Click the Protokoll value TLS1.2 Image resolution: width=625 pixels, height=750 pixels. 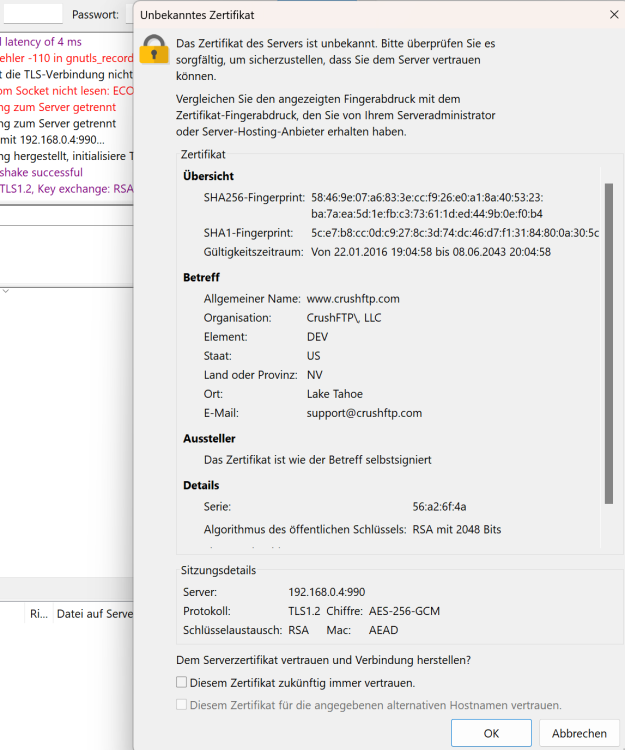tap(304, 611)
